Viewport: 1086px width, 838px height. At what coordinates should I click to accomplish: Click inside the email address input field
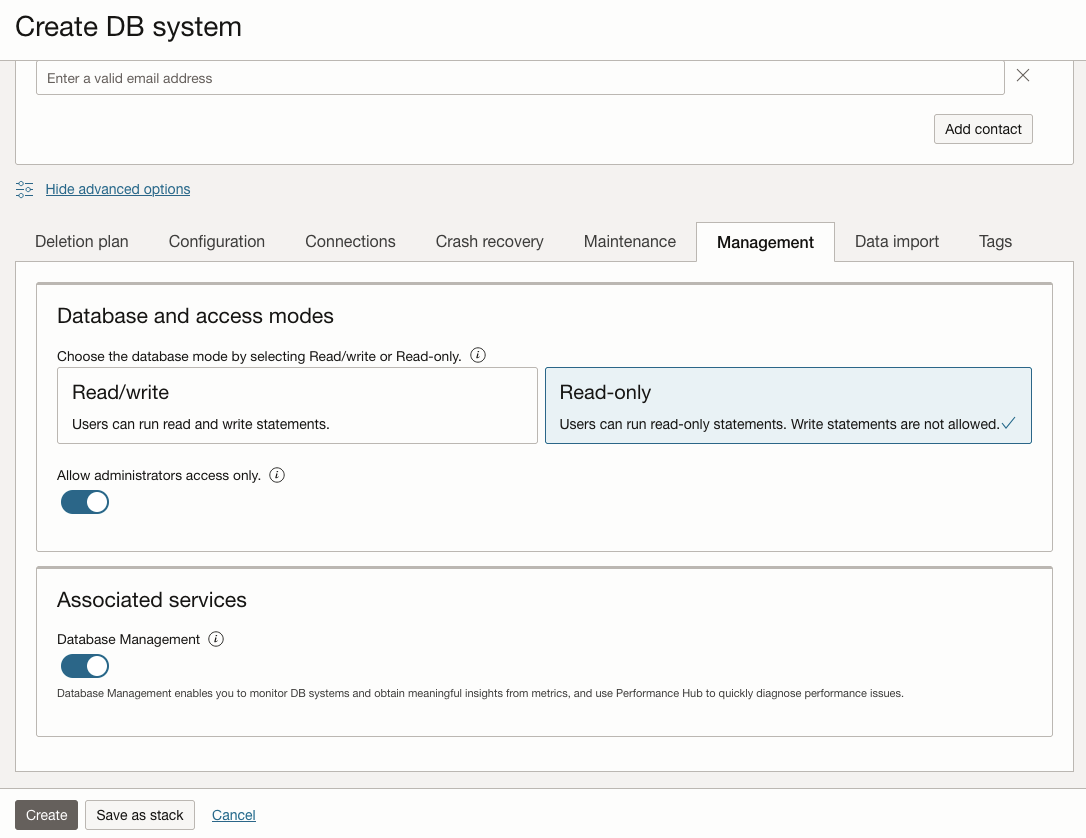[520, 77]
